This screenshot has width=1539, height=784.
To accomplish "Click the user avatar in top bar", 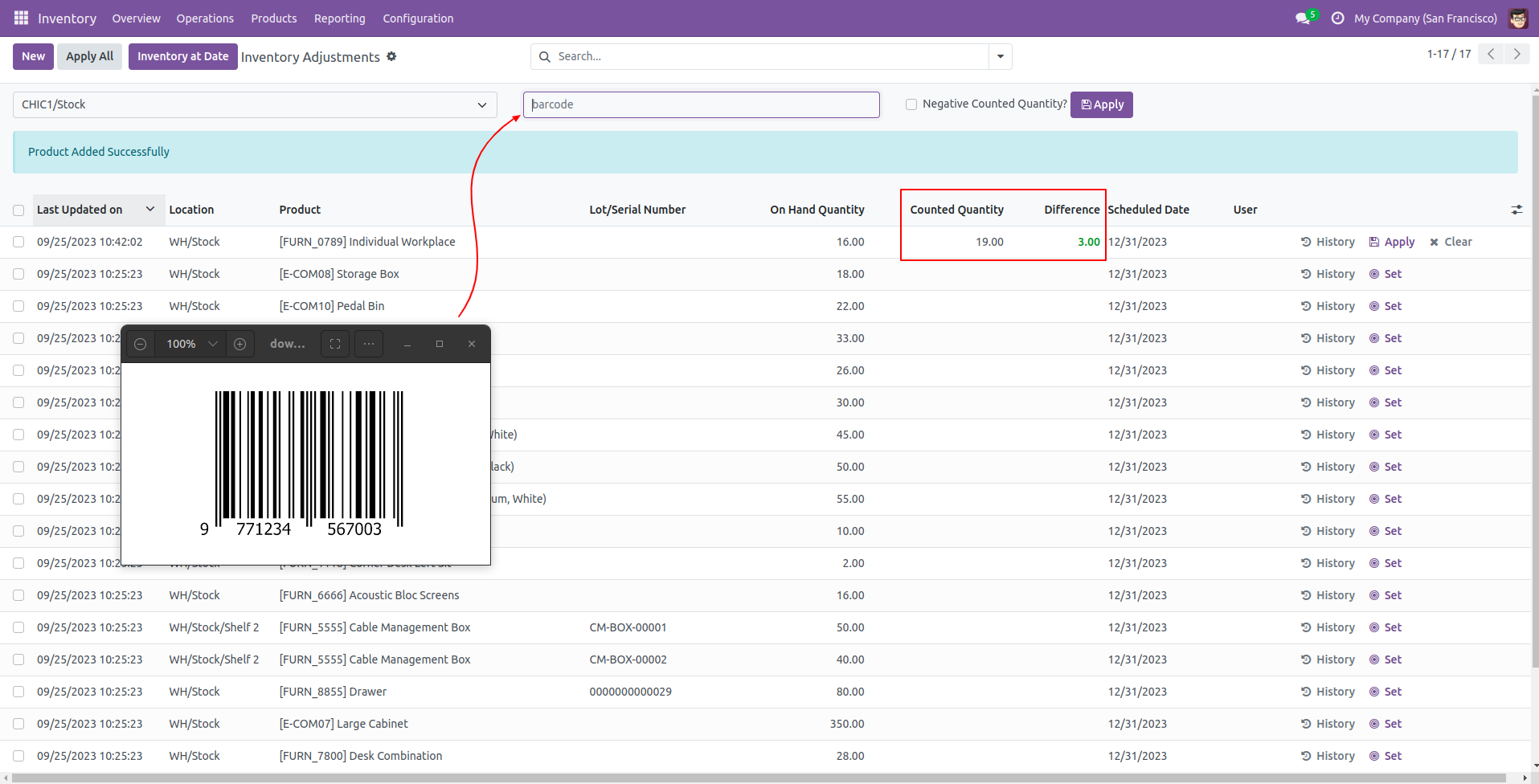I will 1518,18.
